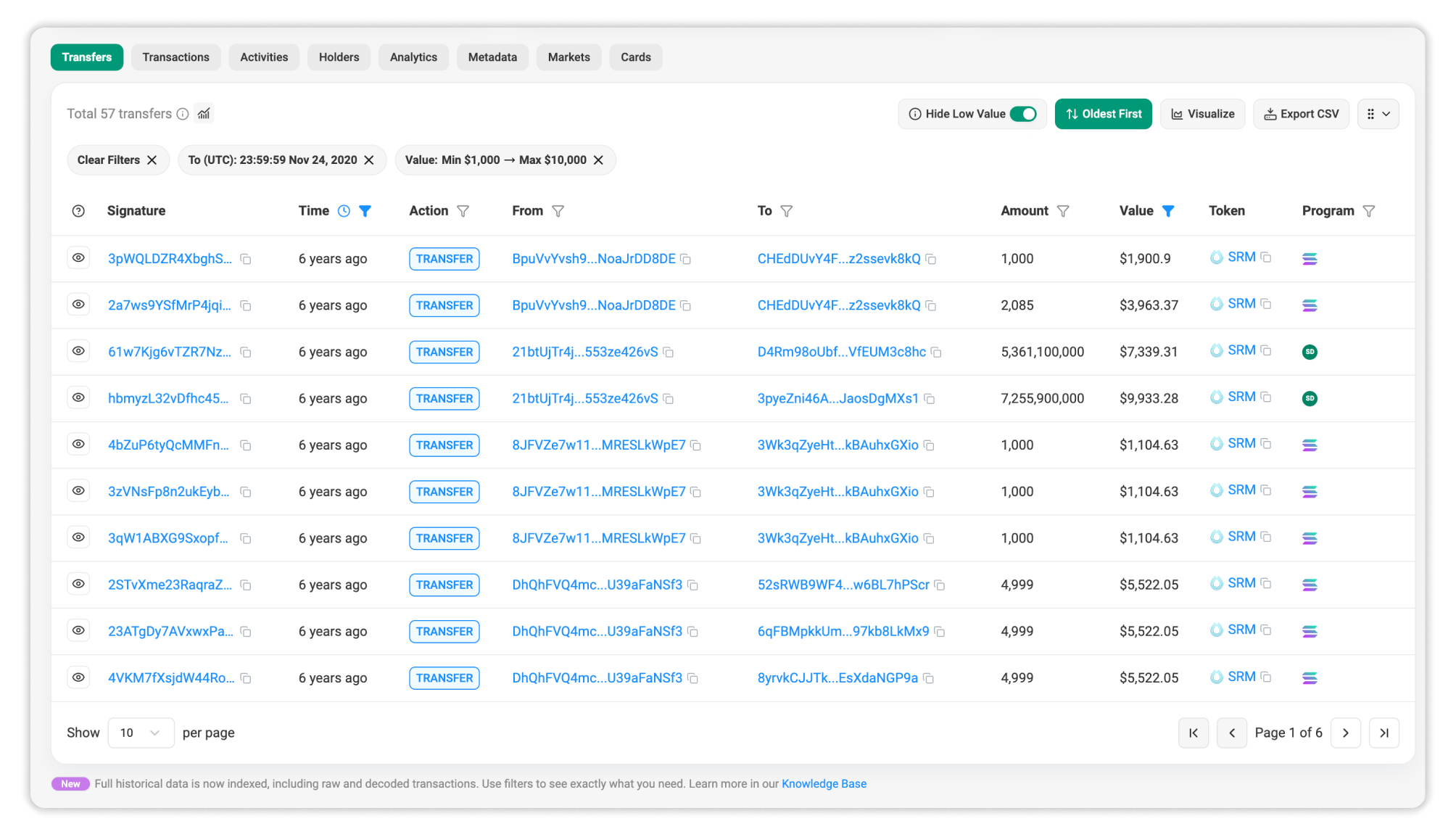Copy SRM token address in the hbmyzL32vDfhc45 row
1456x837 pixels.
click(x=1266, y=397)
